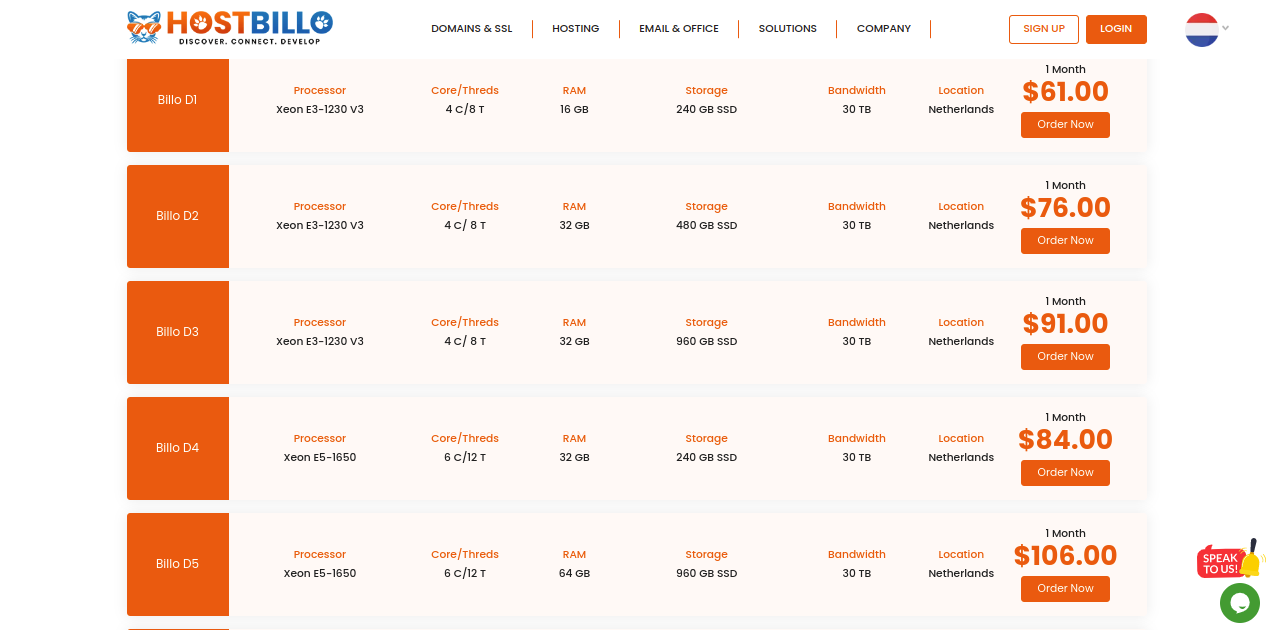Select the Billo D5 plan tile
Screen dimensions: 1273x630
[178, 564]
